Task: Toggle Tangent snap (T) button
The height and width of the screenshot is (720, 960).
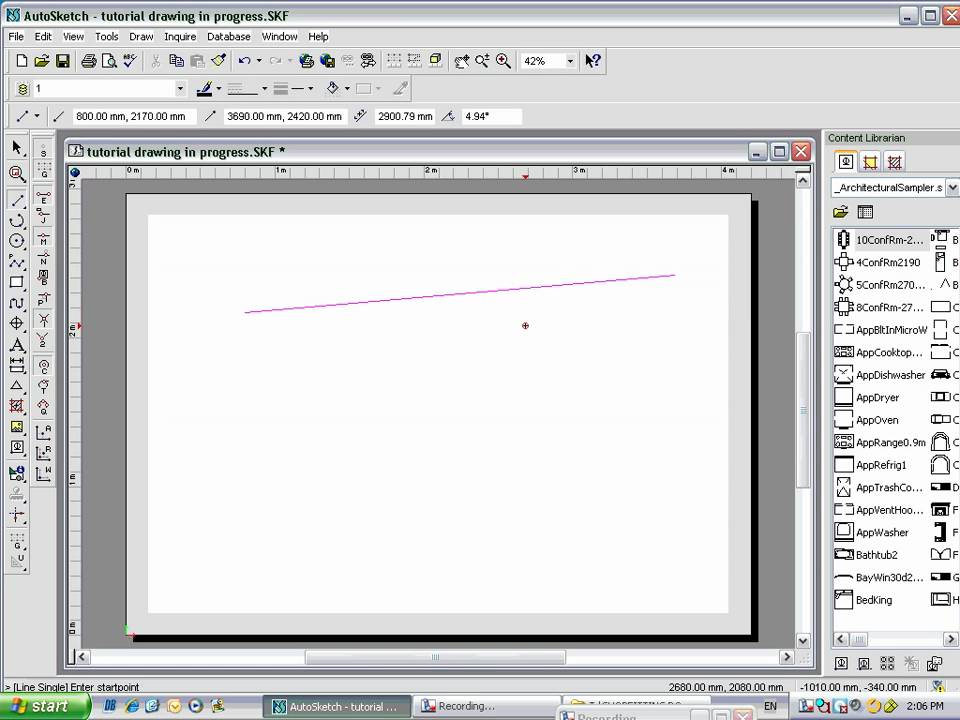Action: point(43,387)
